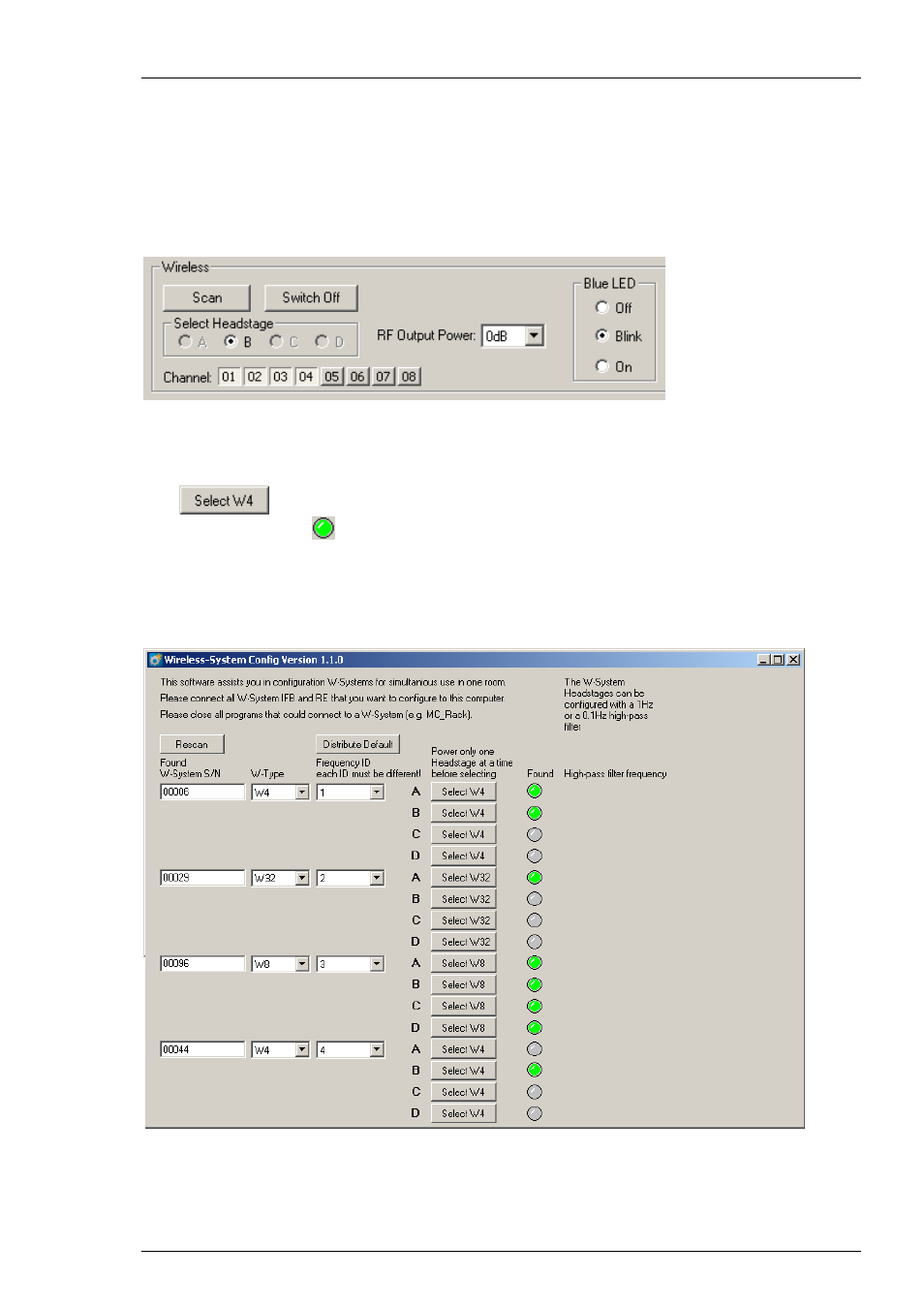The image size is (924, 1308).
Task: Click green Found indicator for 00044 headstage B
Action: (x=535, y=1071)
